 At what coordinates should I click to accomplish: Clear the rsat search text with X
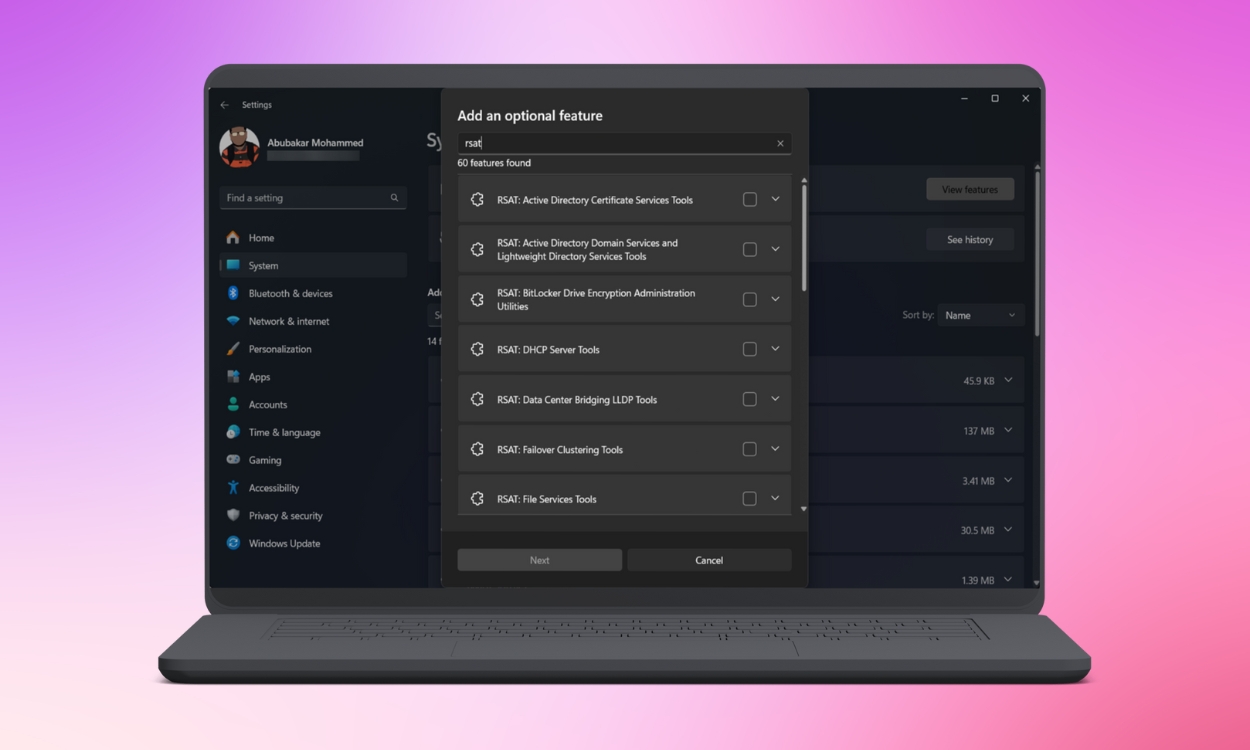pos(780,143)
